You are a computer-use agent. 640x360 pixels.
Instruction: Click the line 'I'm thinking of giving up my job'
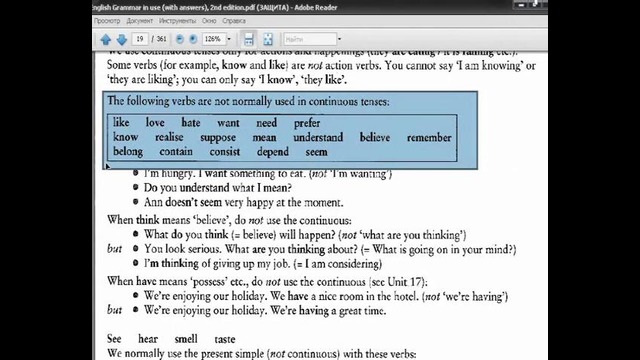[x=263, y=264]
